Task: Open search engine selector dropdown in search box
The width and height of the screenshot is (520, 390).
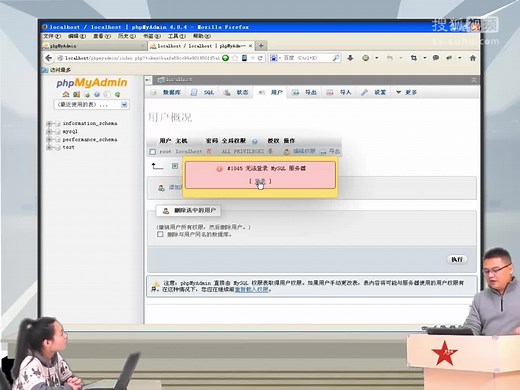Action: coord(275,58)
